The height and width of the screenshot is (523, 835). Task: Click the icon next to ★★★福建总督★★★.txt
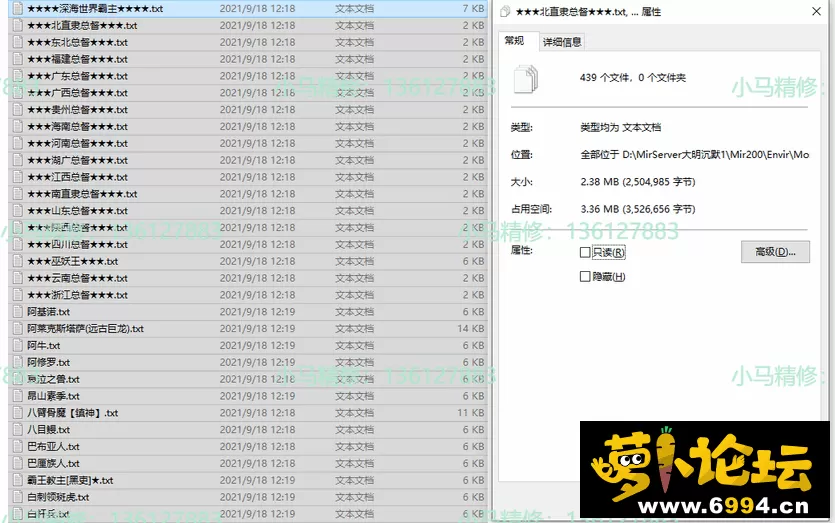18,59
